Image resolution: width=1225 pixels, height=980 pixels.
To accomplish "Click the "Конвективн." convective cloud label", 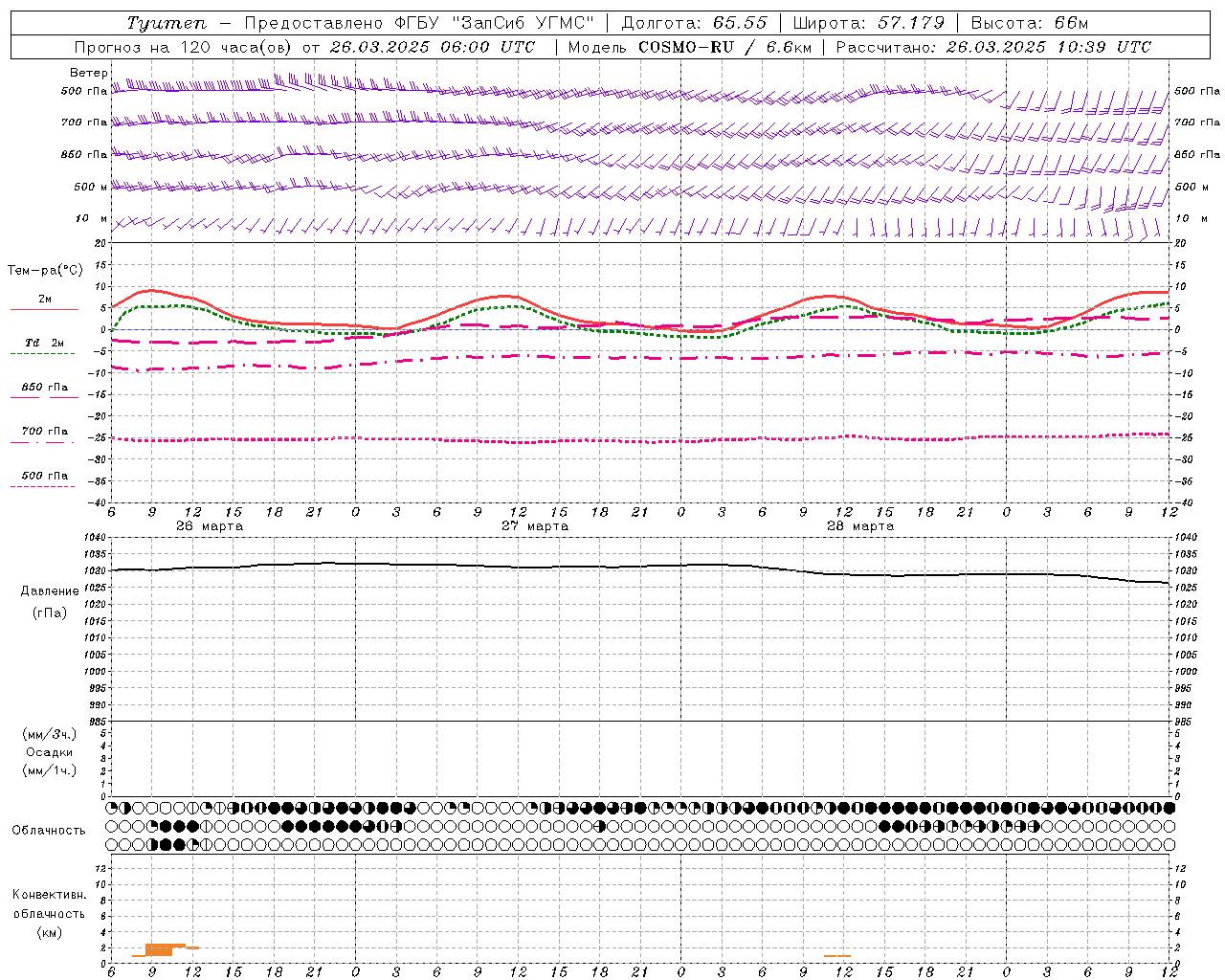I will 50,895.
